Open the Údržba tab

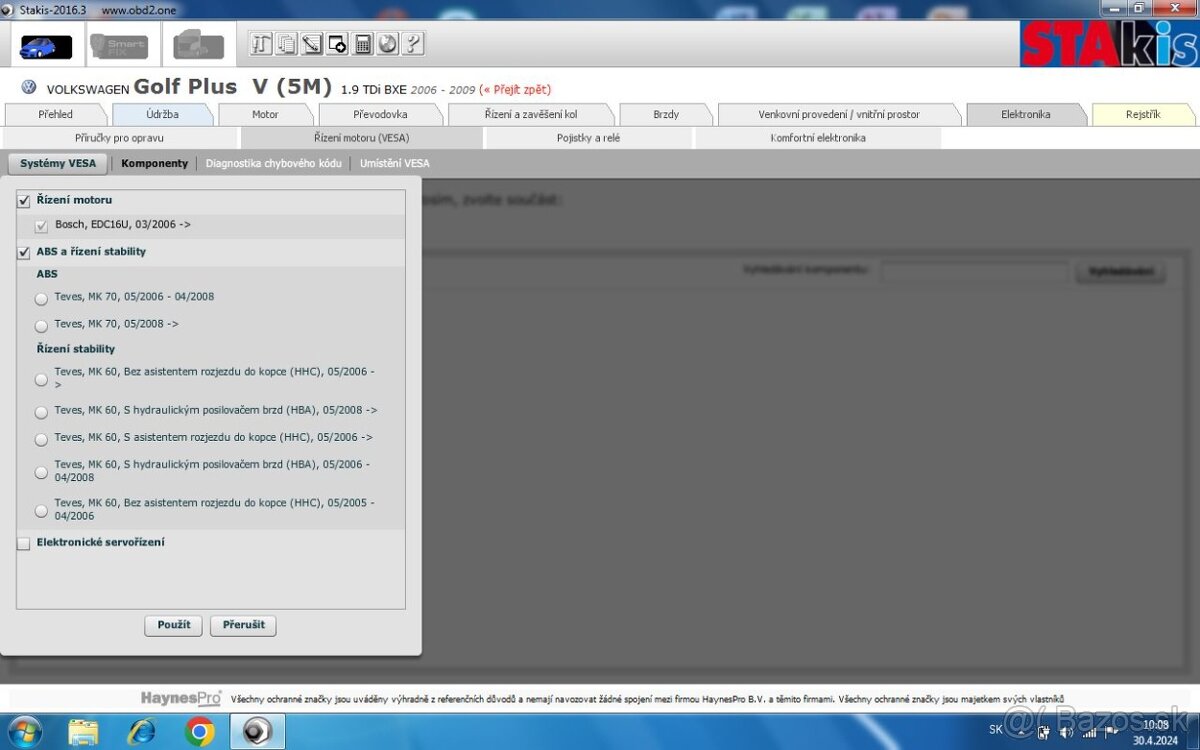click(162, 115)
